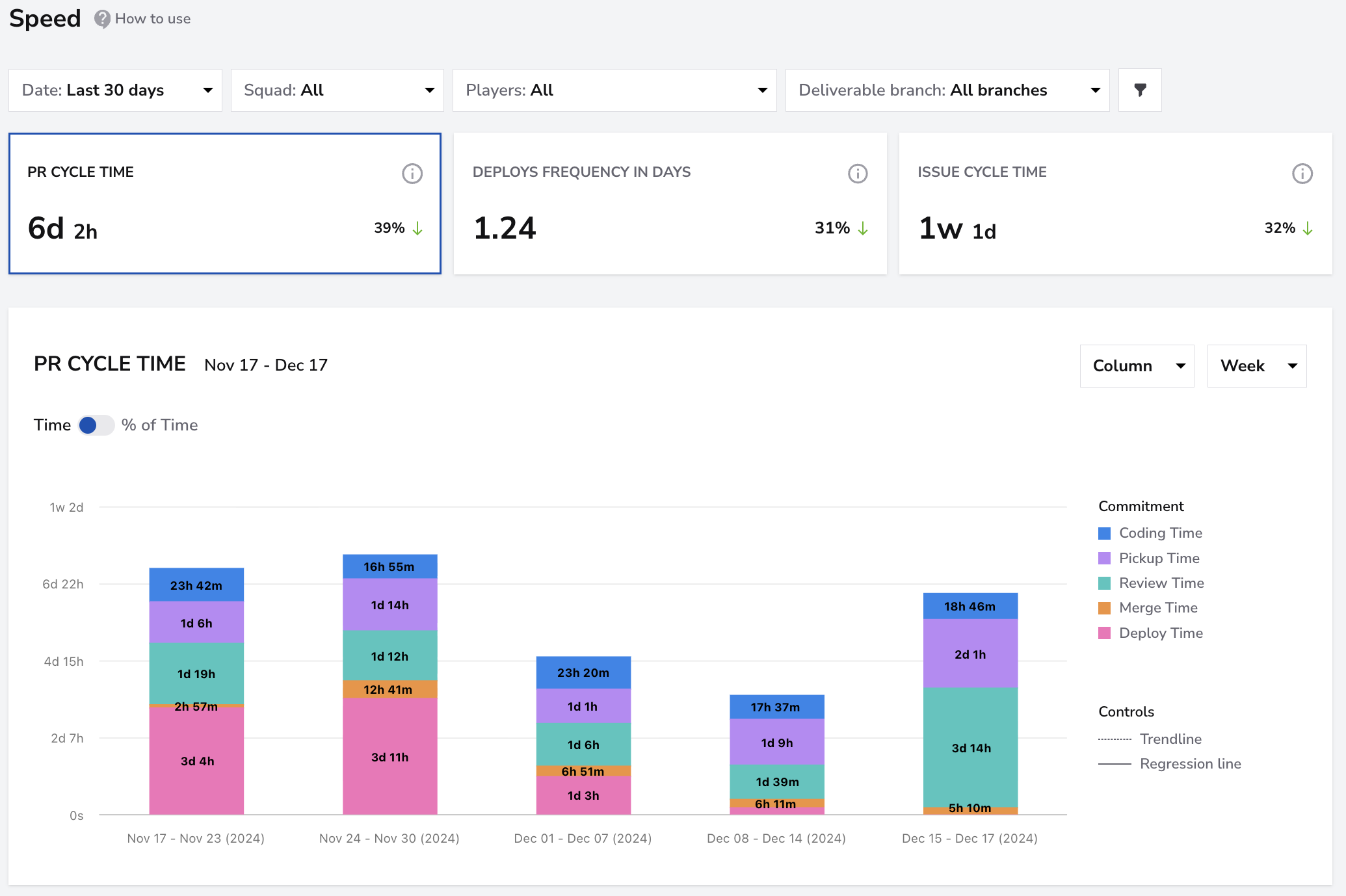Viewport: 1346px width, 896px height.
Task: Click the Deploys Frequency green down arrow
Action: (863, 228)
